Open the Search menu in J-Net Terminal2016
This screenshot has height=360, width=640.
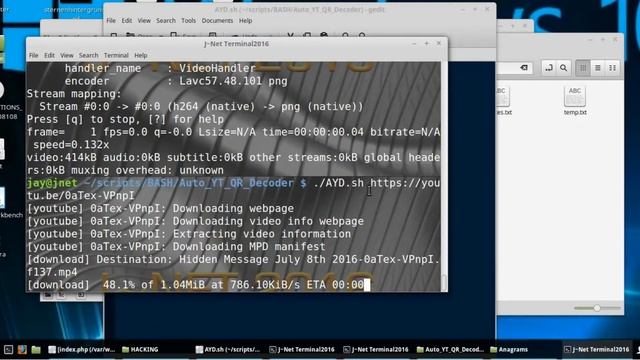(x=89, y=55)
